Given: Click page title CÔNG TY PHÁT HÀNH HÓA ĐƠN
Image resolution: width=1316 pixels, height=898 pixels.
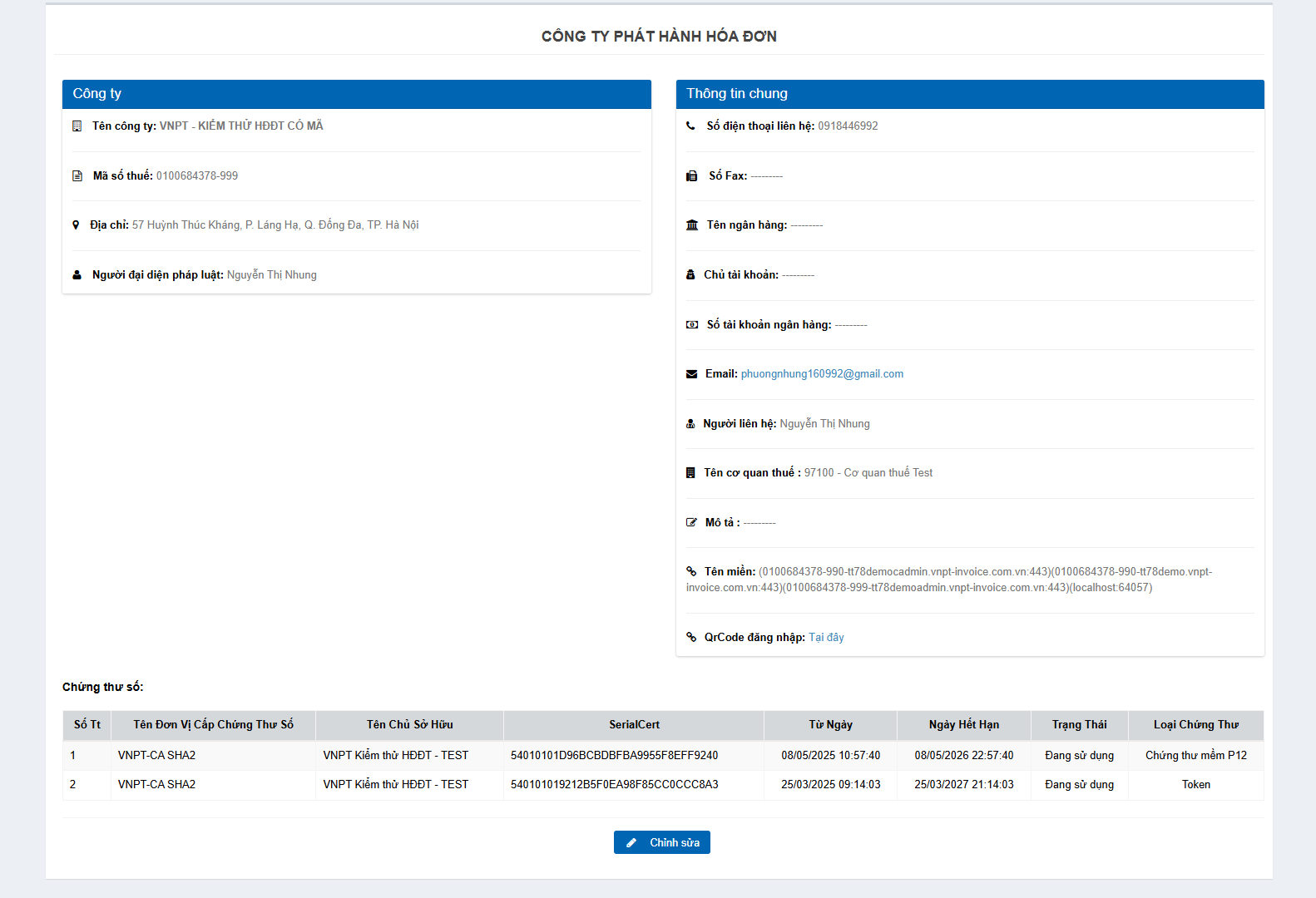Looking at the screenshot, I should (x=659, y=37).
